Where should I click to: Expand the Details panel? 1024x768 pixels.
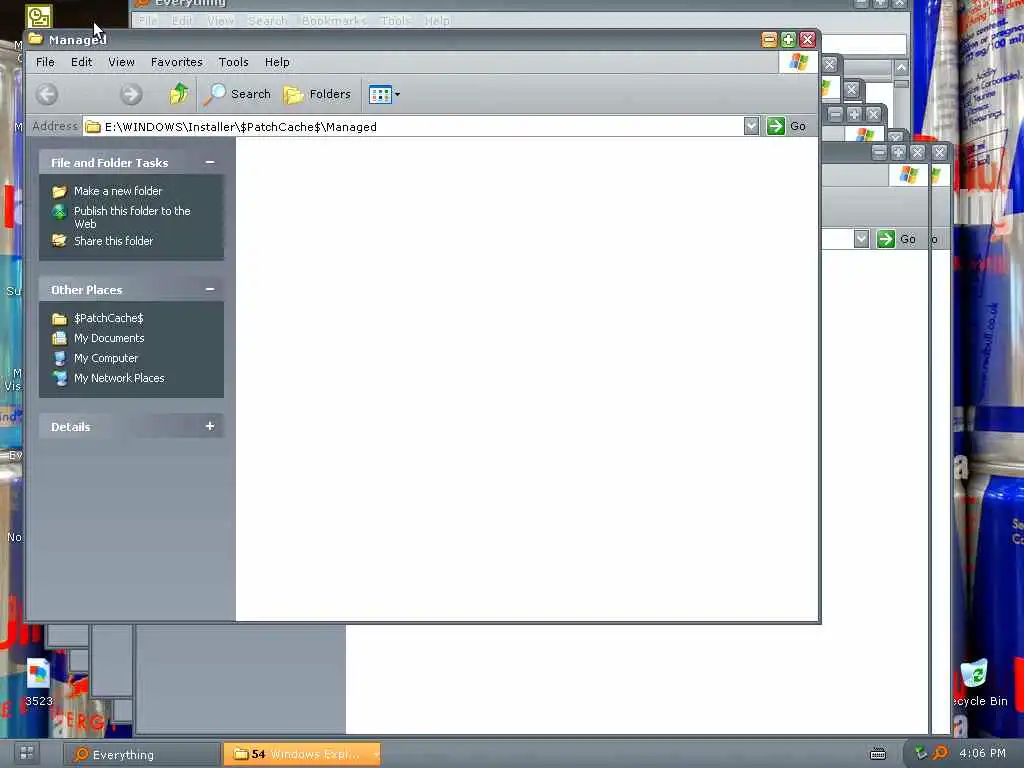pos(210,426)
